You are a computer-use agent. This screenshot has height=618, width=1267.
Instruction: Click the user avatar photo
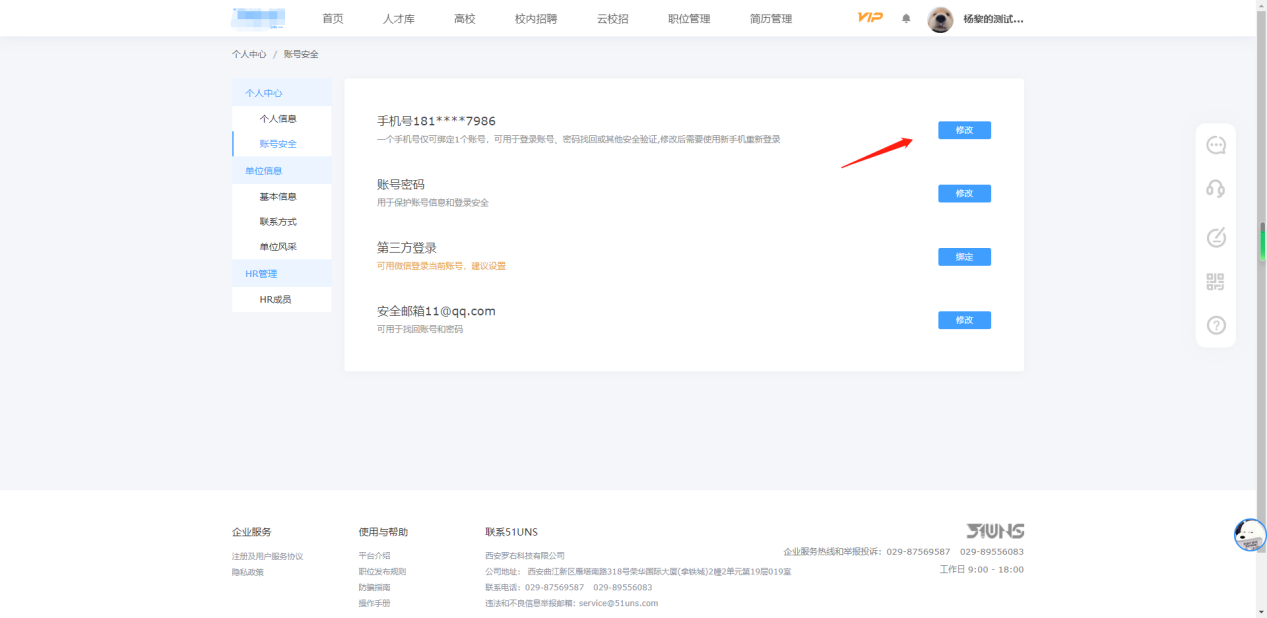[x=940, y=19]
